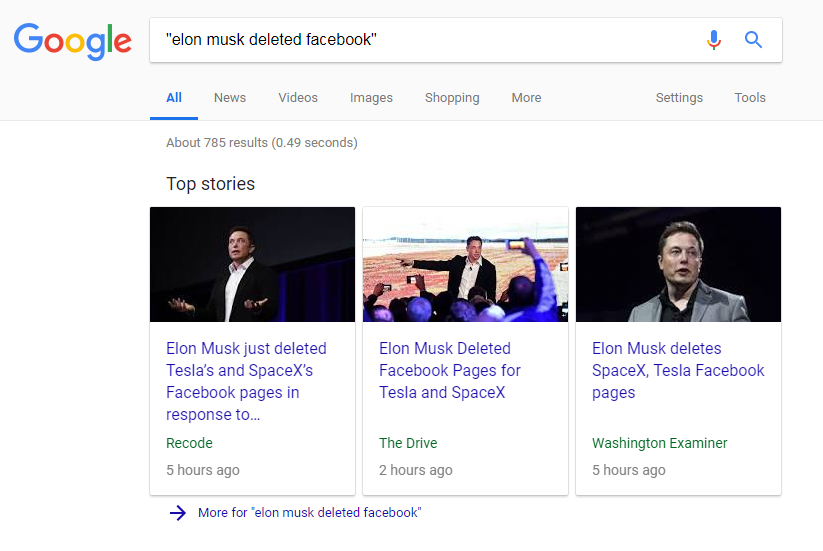Open search Tools options
This screenshot has height=551, width=823.
(x=750, y=98)
